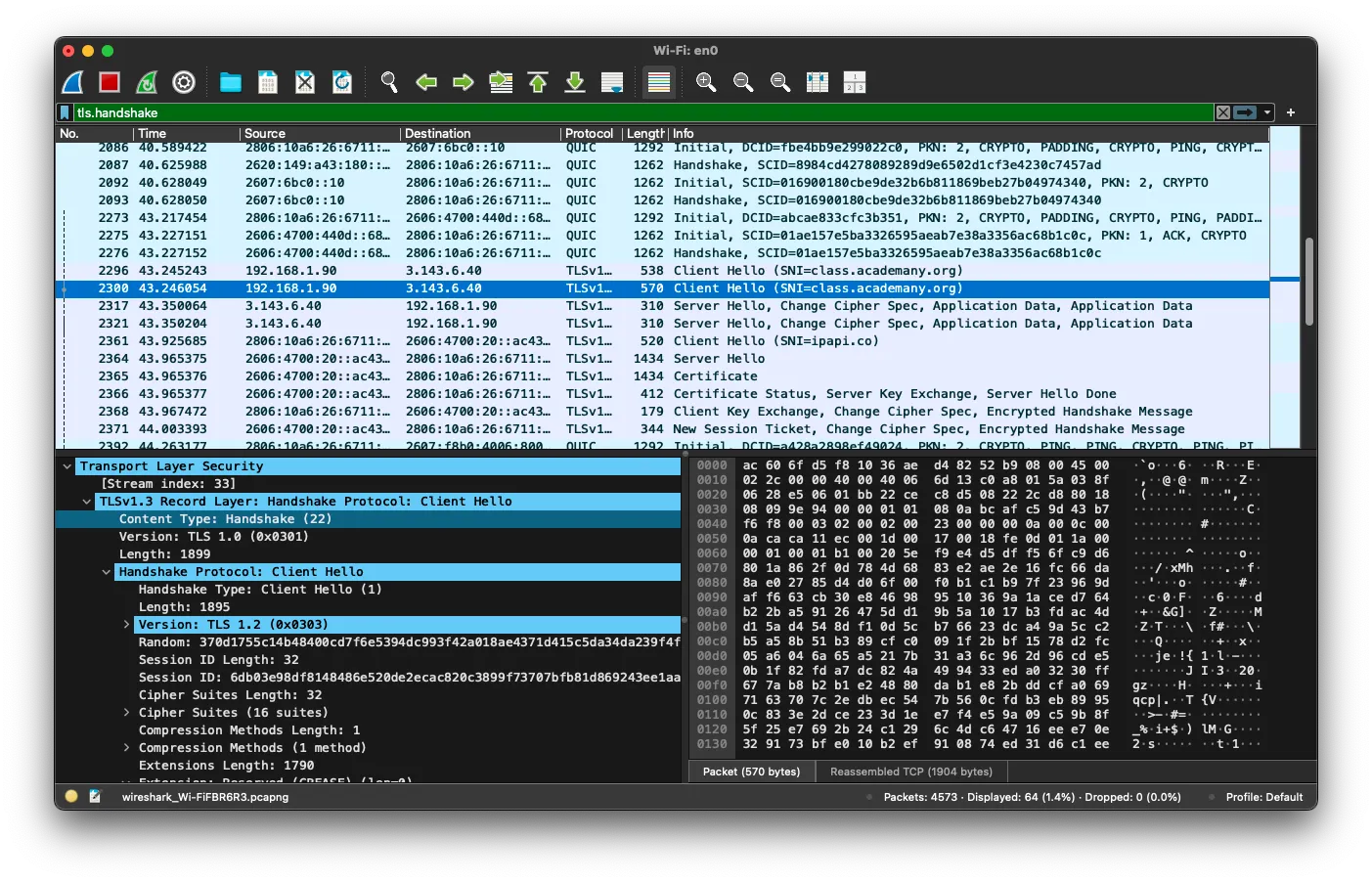Restart the current capture

[147, 83]
